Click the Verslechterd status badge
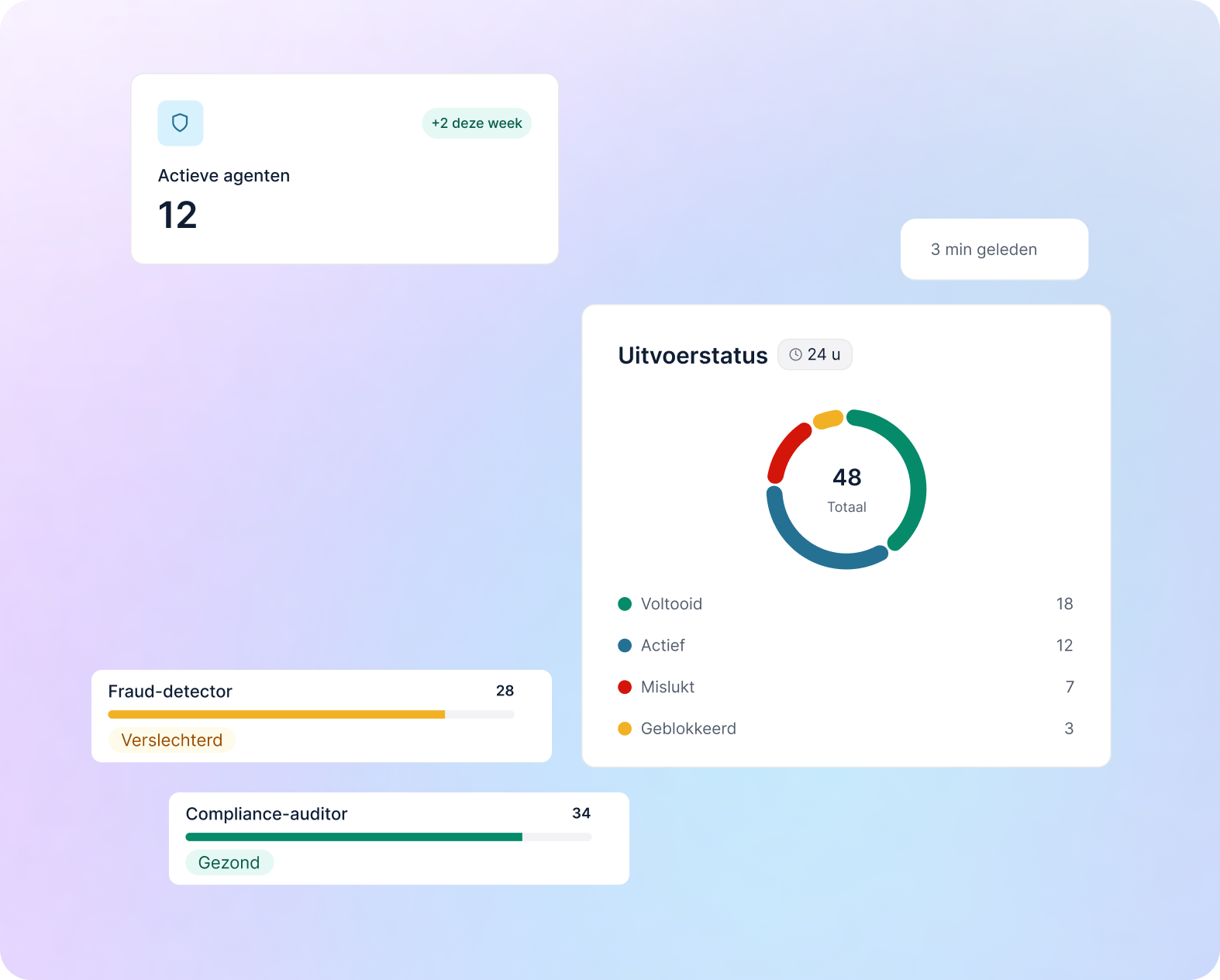This screenshot has height=980, width=1220. pyautogui.click(x=172, y=740)
